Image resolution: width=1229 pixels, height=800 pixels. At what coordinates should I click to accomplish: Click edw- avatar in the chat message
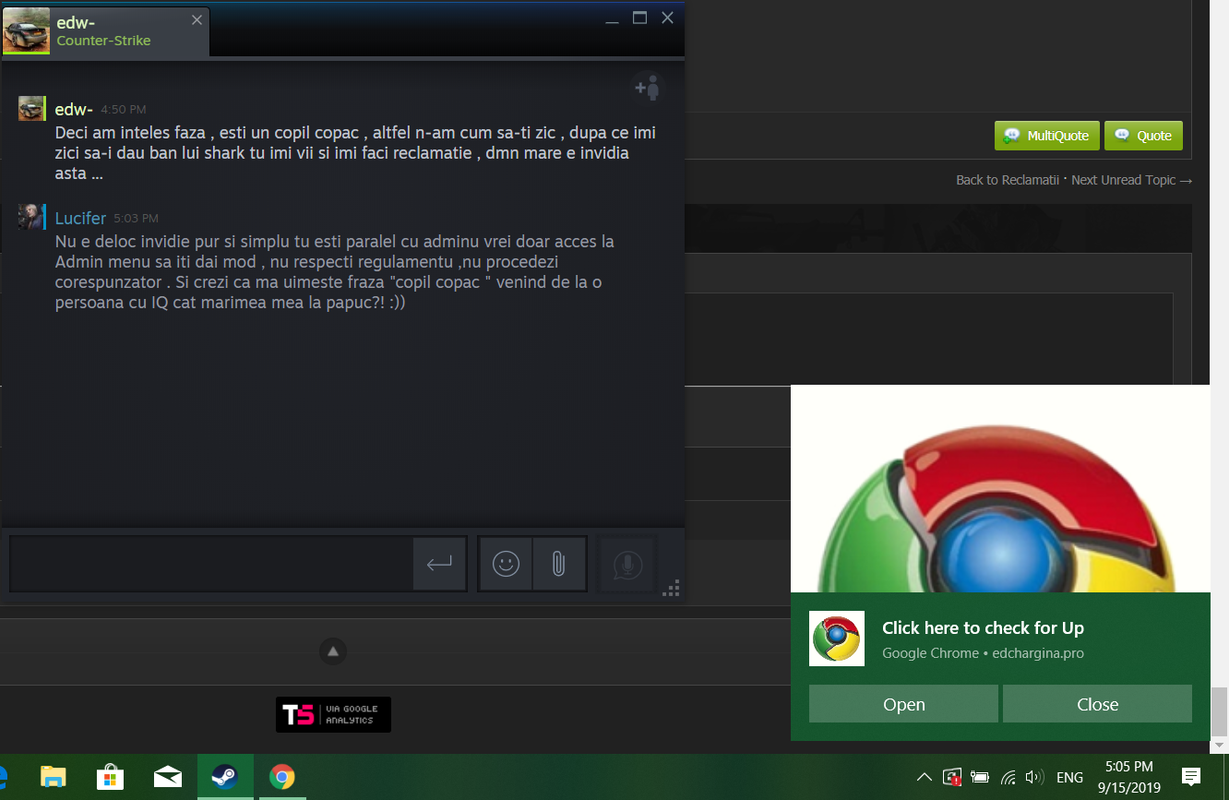(x=31, y=109)
